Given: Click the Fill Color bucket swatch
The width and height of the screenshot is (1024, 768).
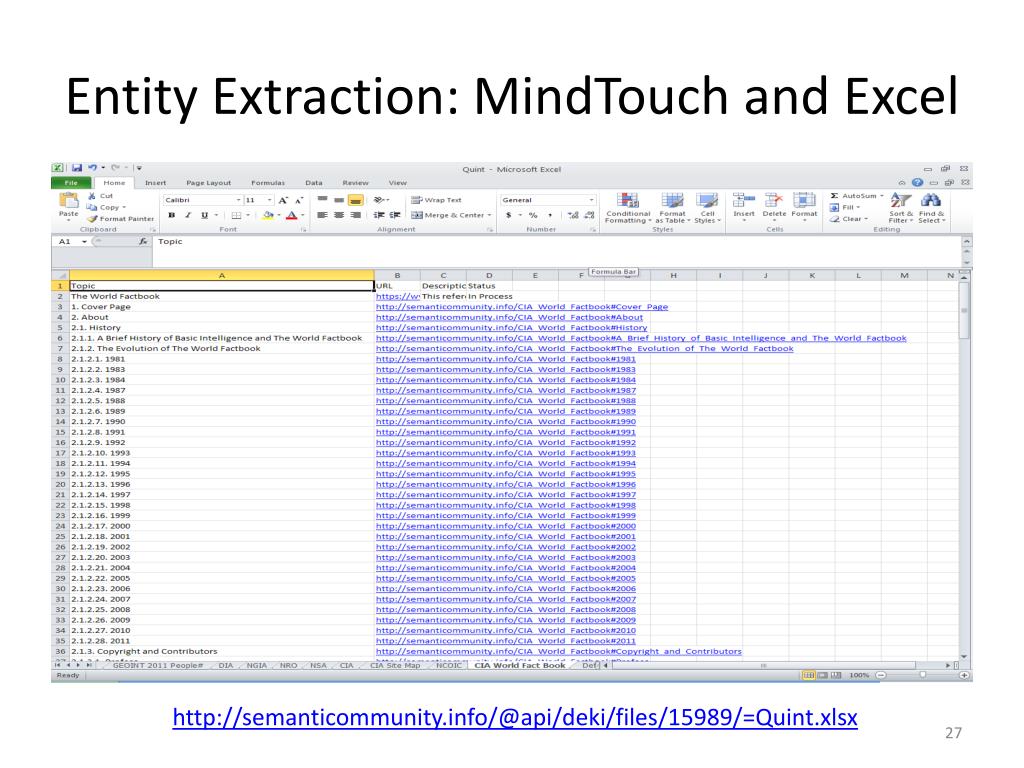Looking at the screenshot, I should pyautogui.click(x=268, y=215).
